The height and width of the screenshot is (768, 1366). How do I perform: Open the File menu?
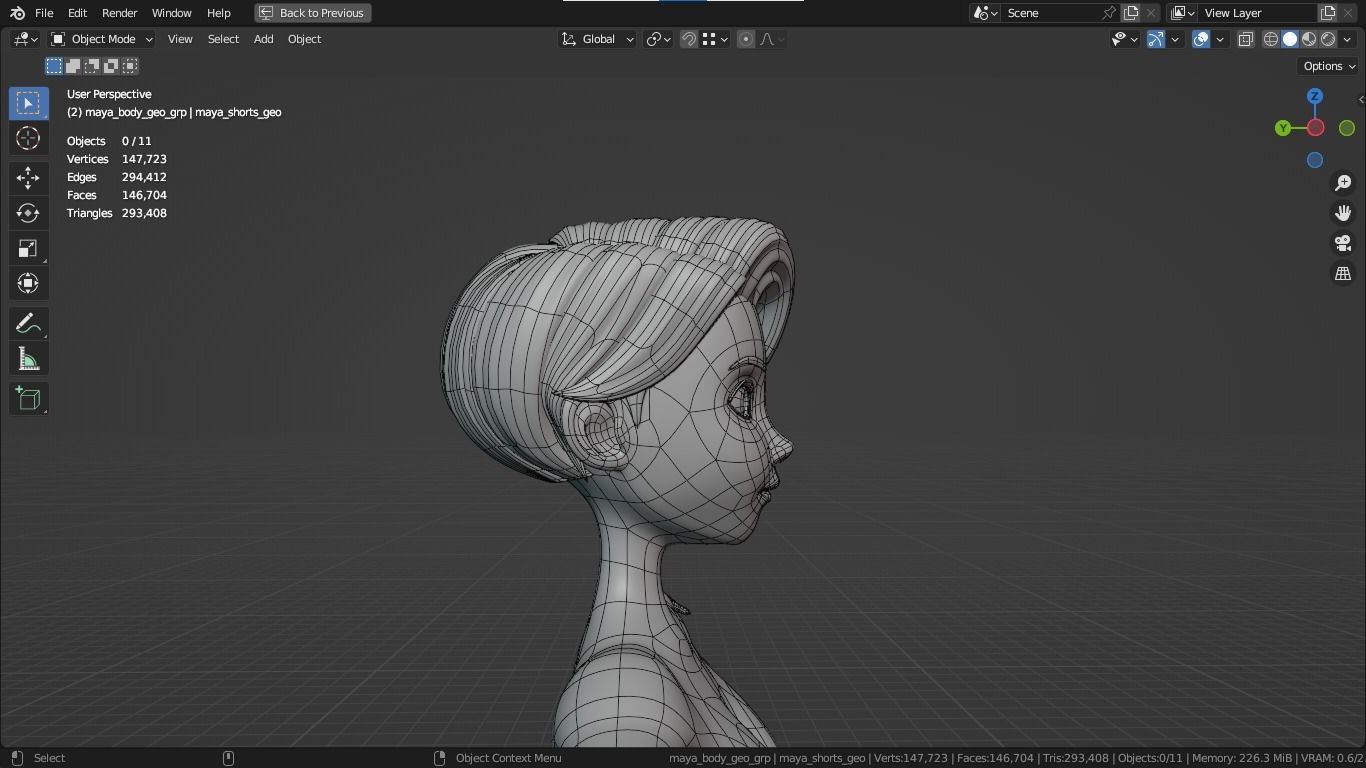pyautogui.click(x=44, y=13)
